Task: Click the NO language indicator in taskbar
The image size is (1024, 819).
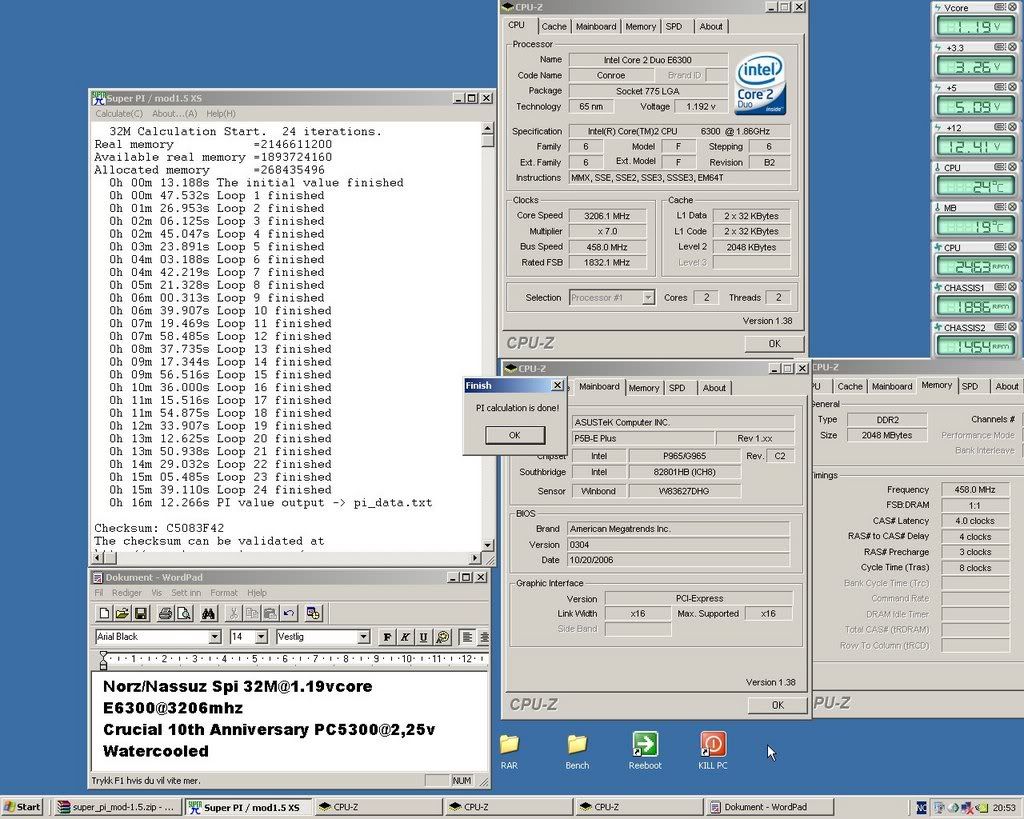Action: (x=921, y=807)
